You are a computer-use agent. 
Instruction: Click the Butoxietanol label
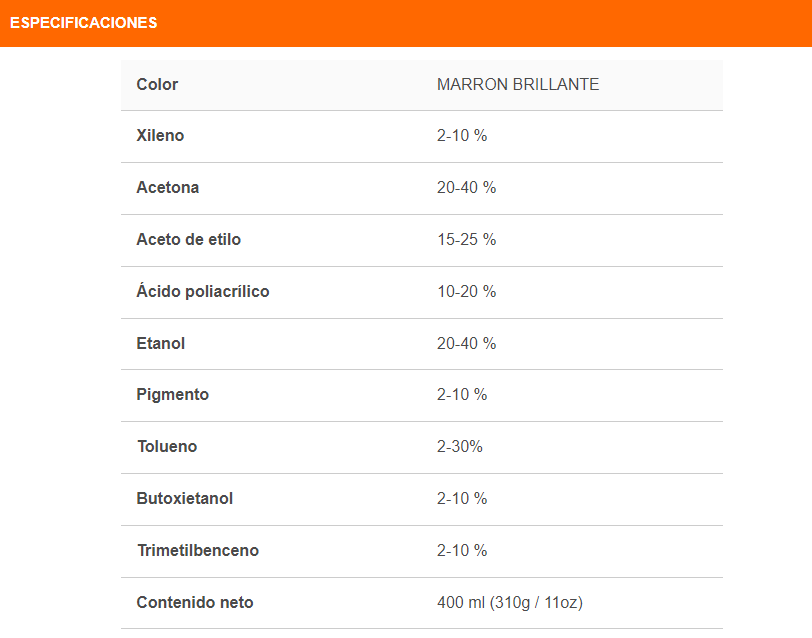tap(185, 499)
